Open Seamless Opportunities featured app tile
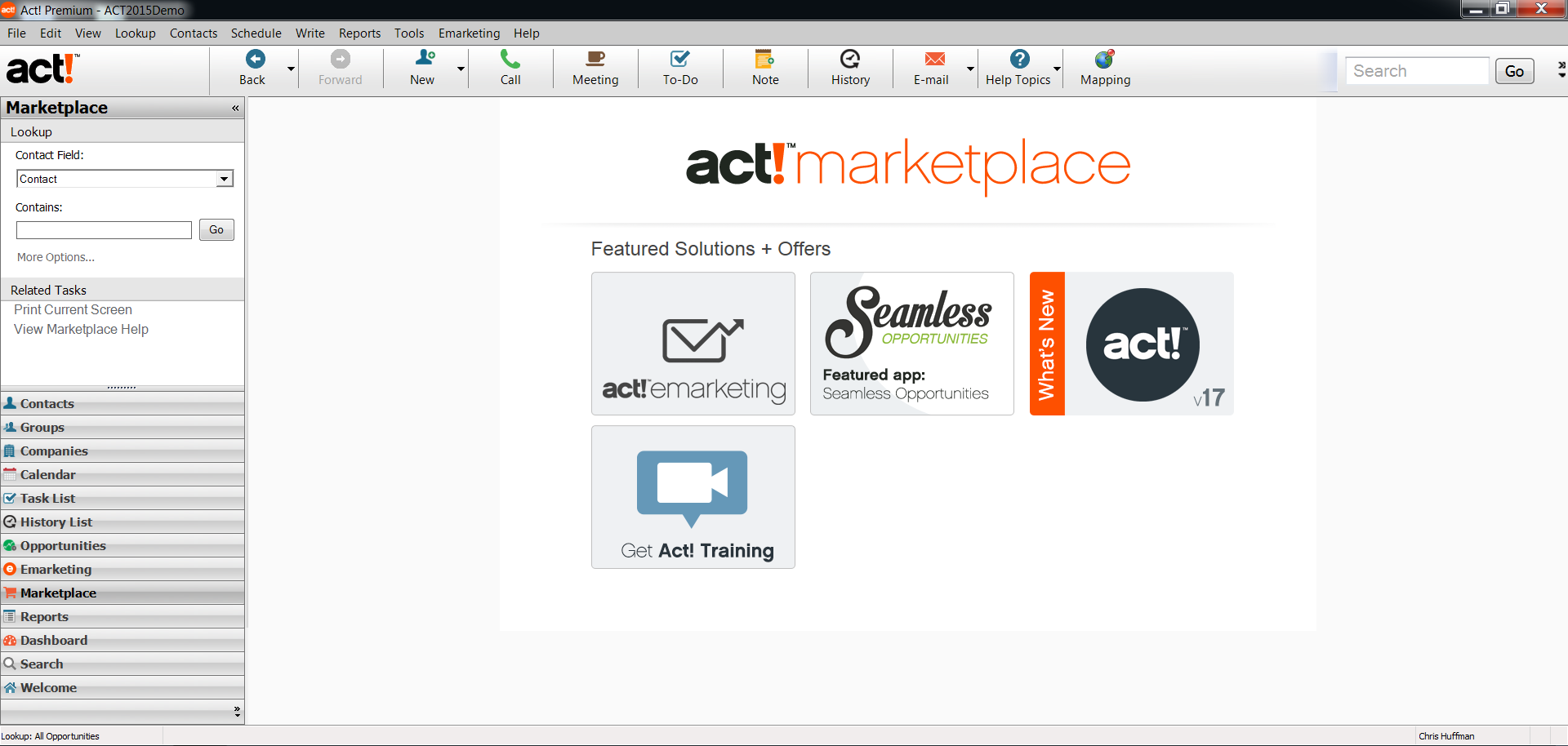Viewport: 1568px width, 746px height. tap(912, 344)
